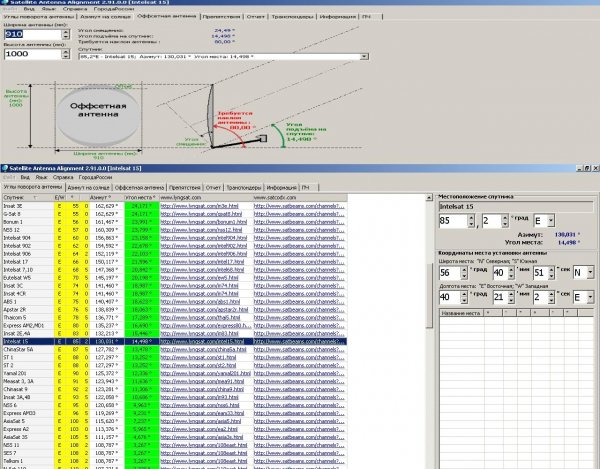Image resolution: width=600 pixels, height=469 pixels.
Task: Open the satellite E/W direction dropdown
Action: coord(551,221)
